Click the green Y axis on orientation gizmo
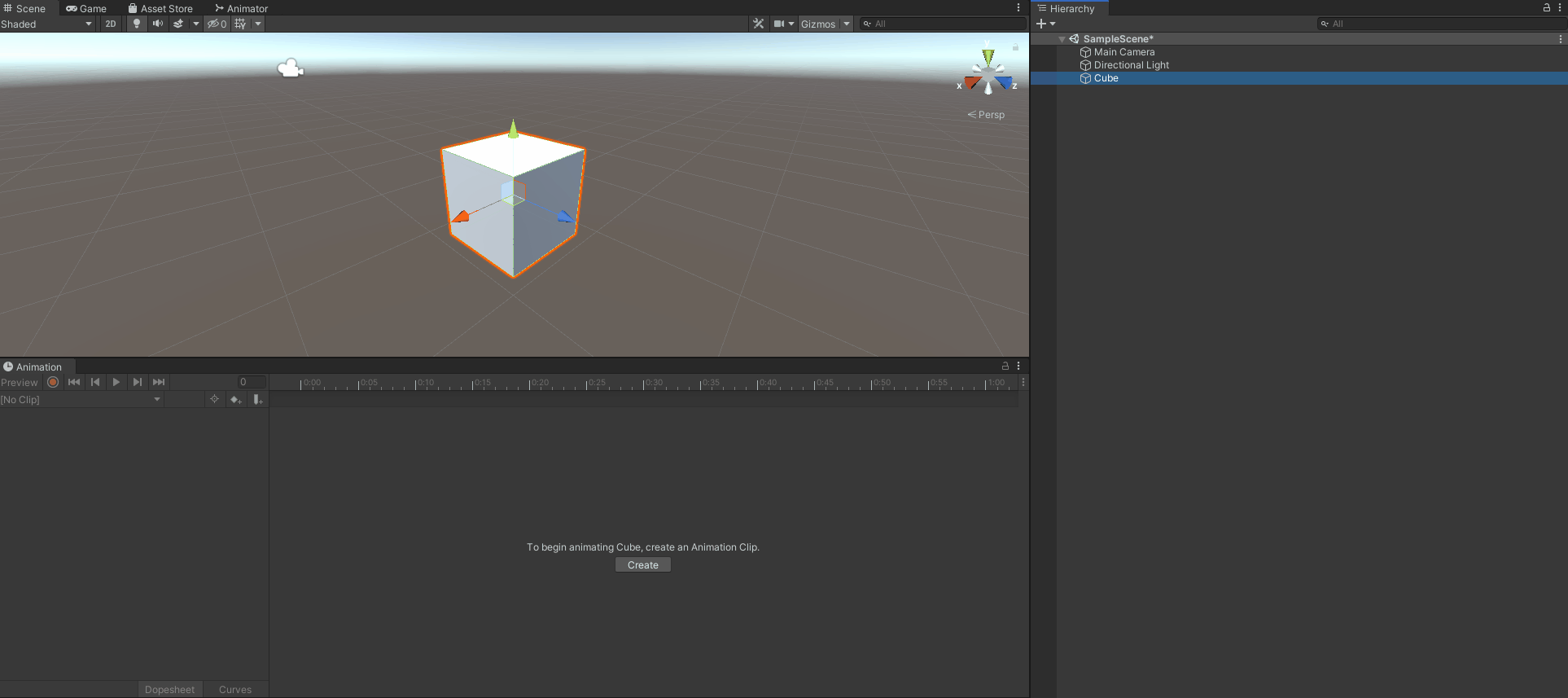This screenshot has height=698, width=1568. pos(988,57)
